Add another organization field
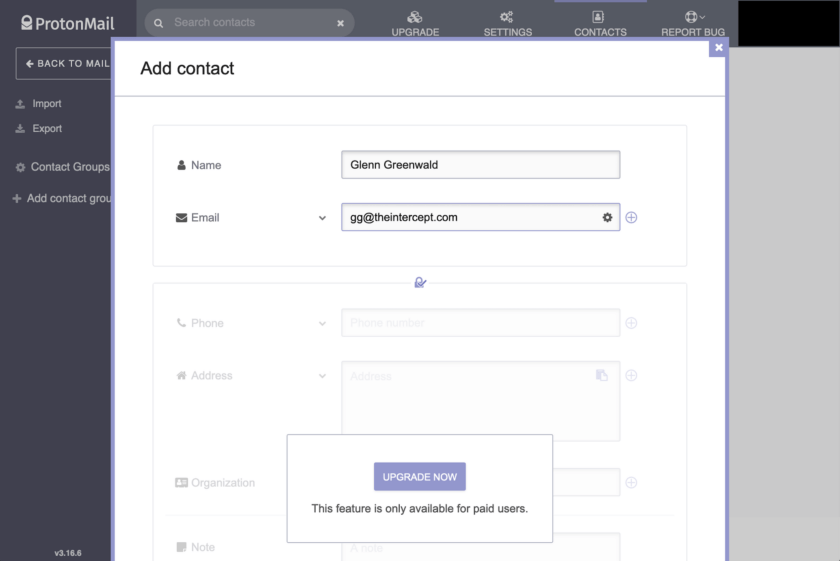This screenshot has height=561, width=840. [x=631, y=483]
